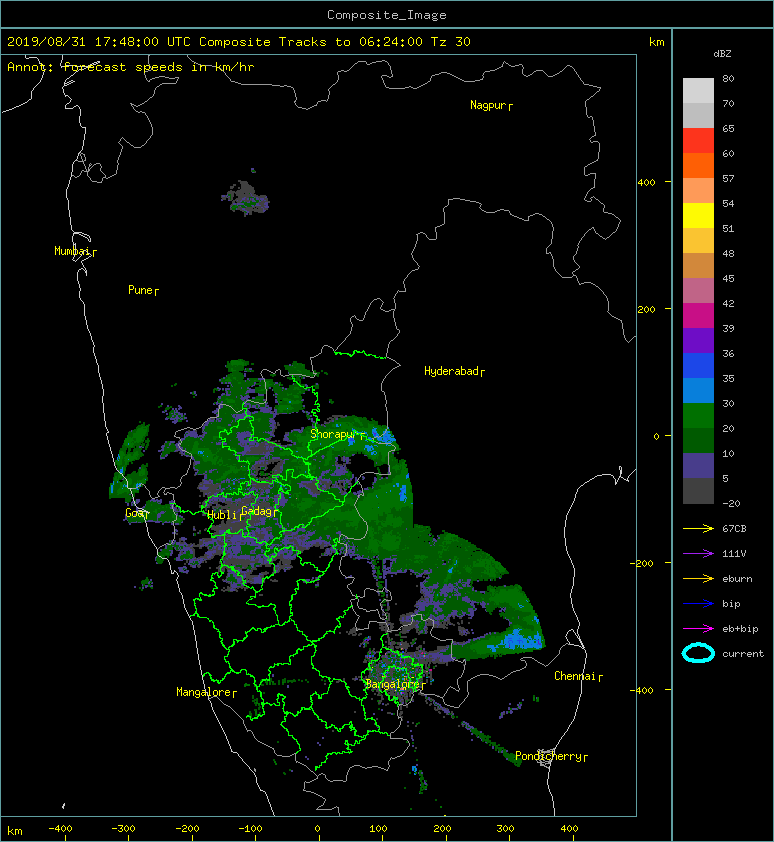Click the 57 value on the dBZ scale
This screenshot has width=774, height=842.
click(728, 178)
